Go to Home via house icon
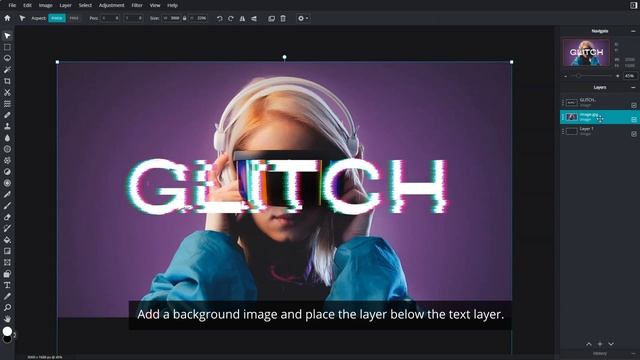Screen dimensions: 640x360 tap(7, 18)
